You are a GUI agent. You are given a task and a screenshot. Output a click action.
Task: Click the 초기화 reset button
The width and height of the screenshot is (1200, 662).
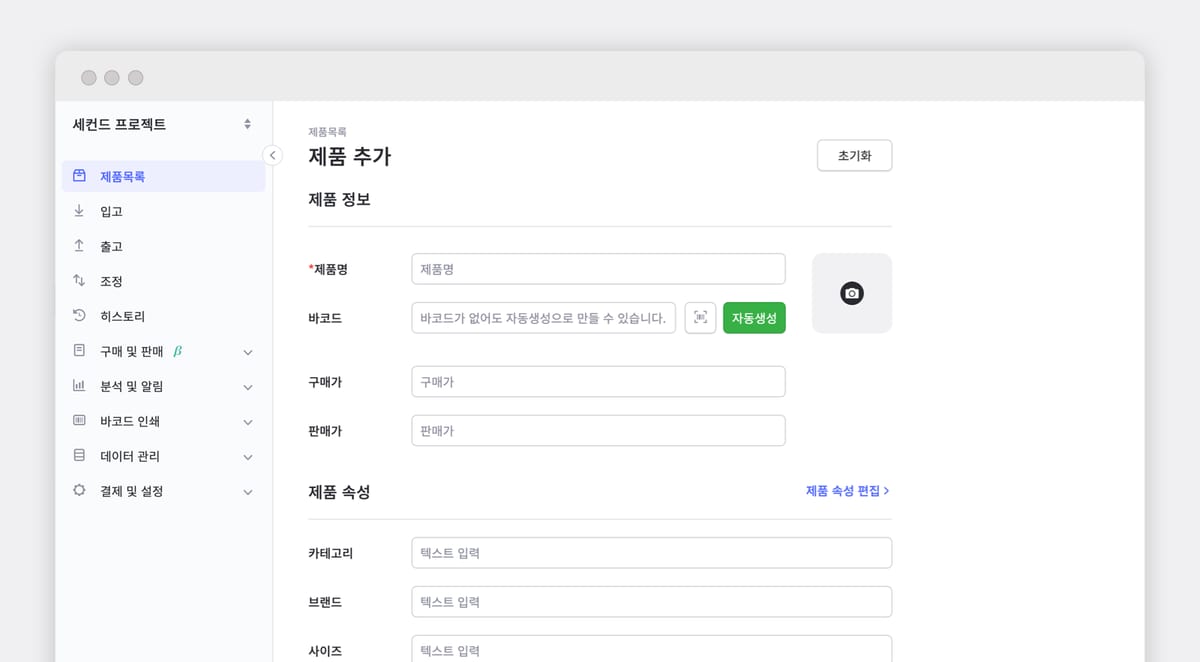[854, 156]
